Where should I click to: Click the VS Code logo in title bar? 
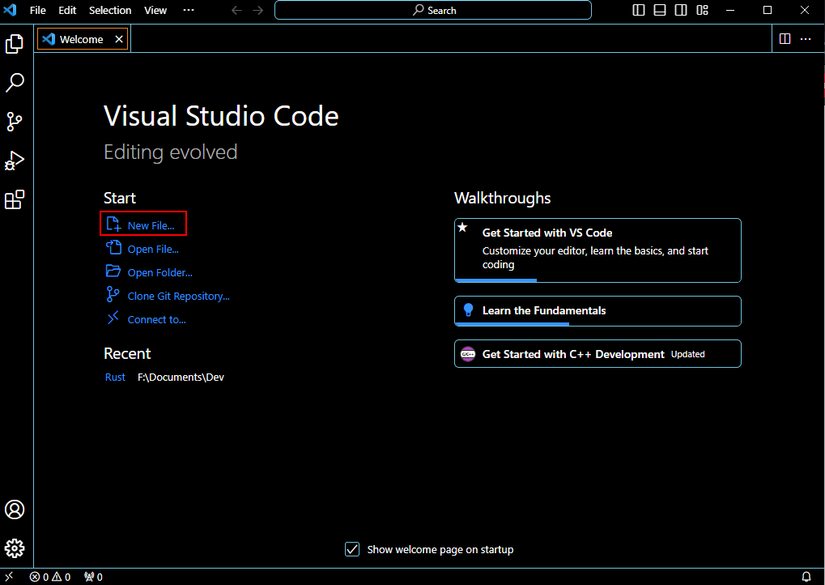tap(10, 10)
